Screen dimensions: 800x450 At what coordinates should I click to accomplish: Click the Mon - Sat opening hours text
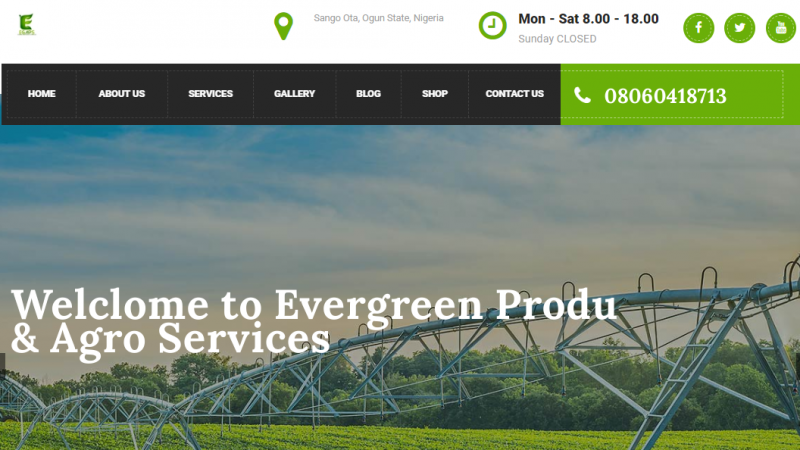pos(588,19)
